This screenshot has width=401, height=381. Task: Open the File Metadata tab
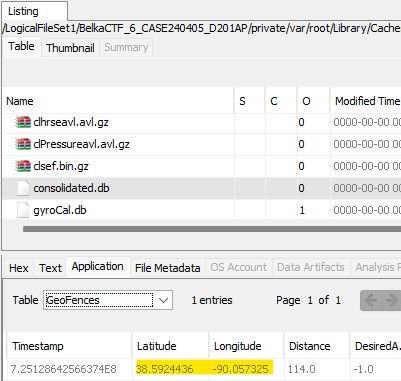click(x=168, y=268)
